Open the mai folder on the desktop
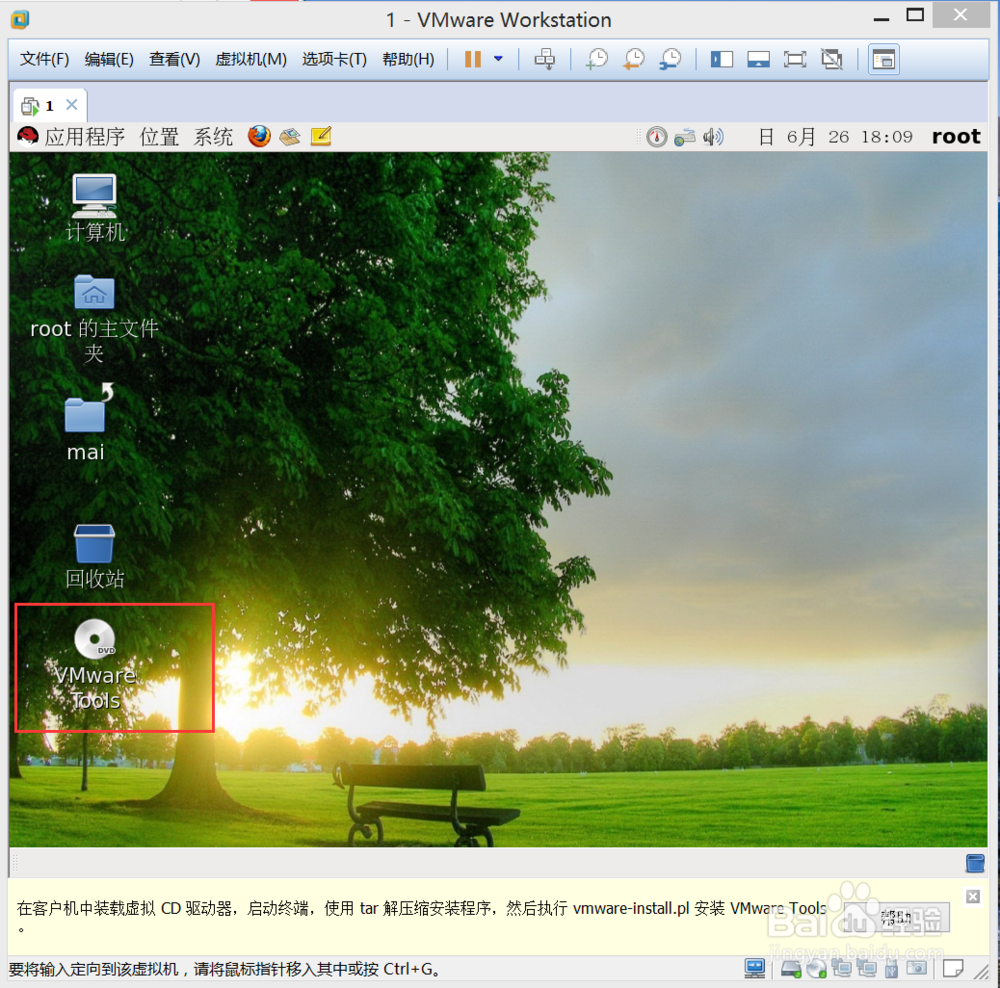The width and height of the screenshot is (1000, 988). pos(85,415)
